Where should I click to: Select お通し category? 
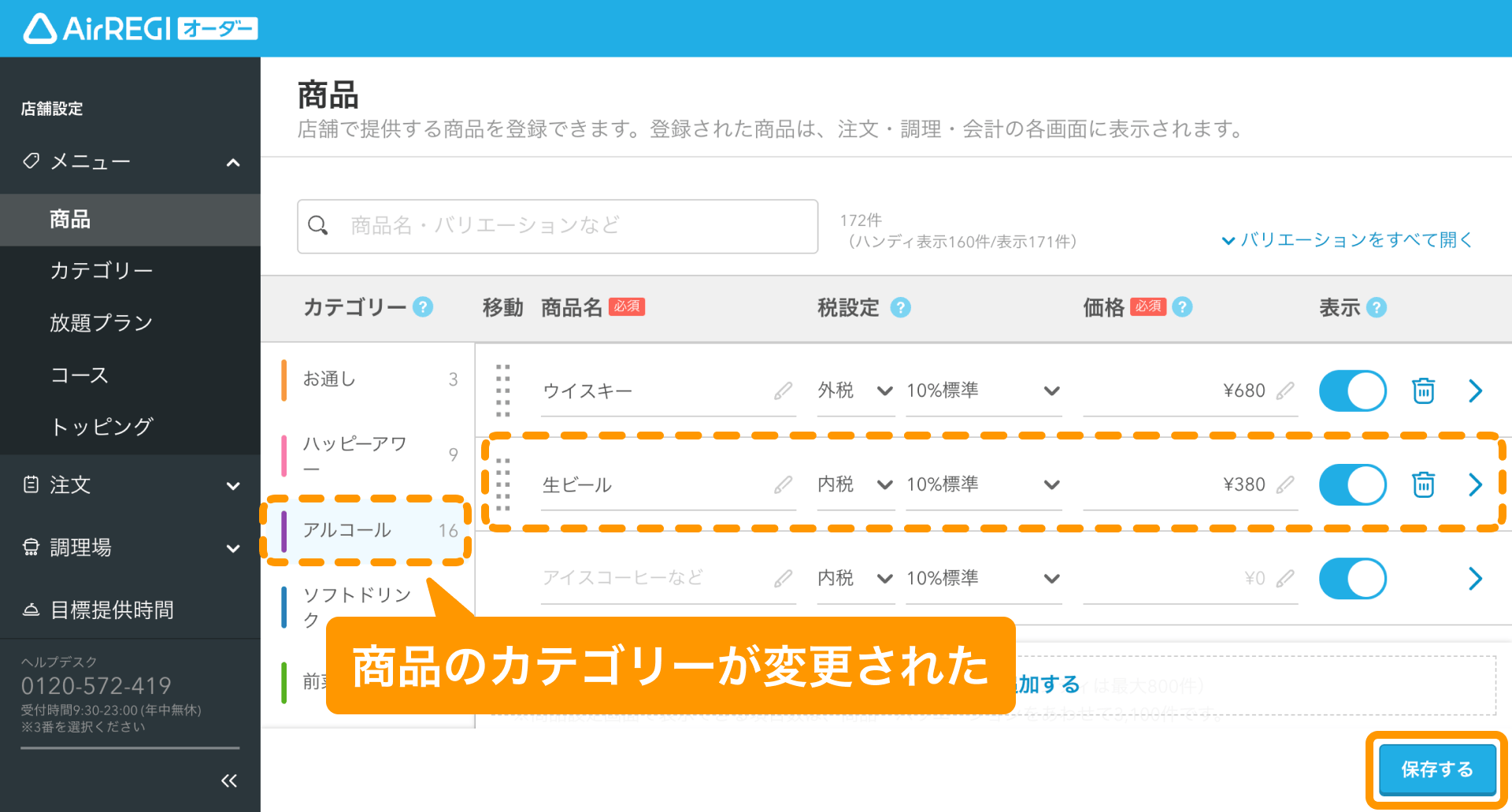[369, 380]
